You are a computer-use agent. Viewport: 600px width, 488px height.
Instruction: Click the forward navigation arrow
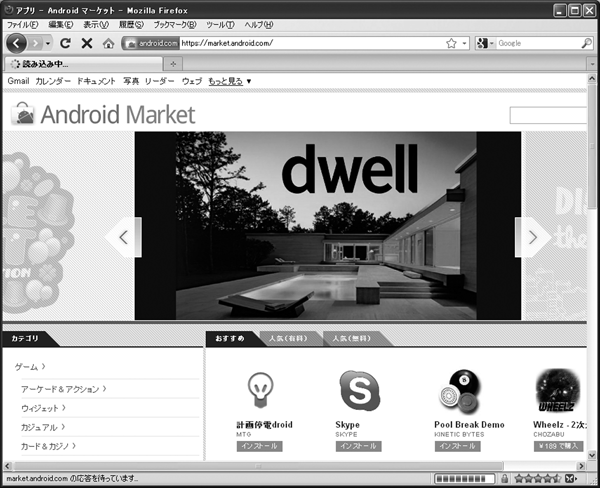tap(36, 43)
